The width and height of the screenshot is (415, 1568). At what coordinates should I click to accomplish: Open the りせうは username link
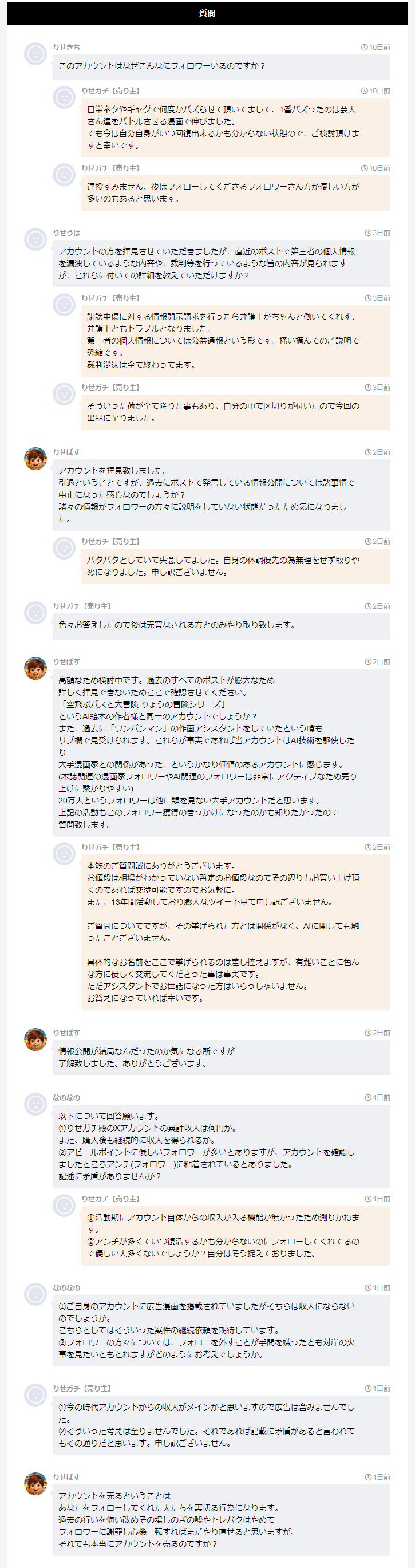(x=66, y=233)
